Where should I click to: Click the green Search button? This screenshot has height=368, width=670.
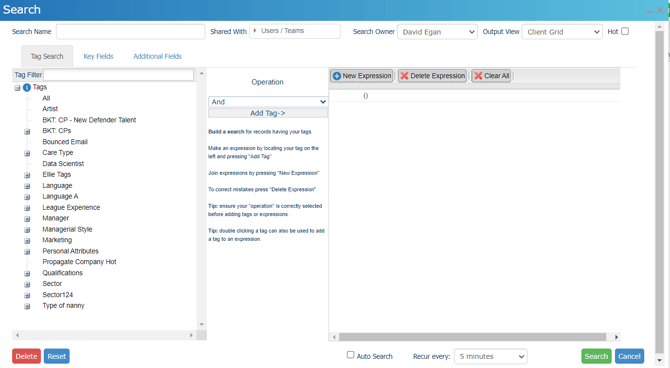596,356
